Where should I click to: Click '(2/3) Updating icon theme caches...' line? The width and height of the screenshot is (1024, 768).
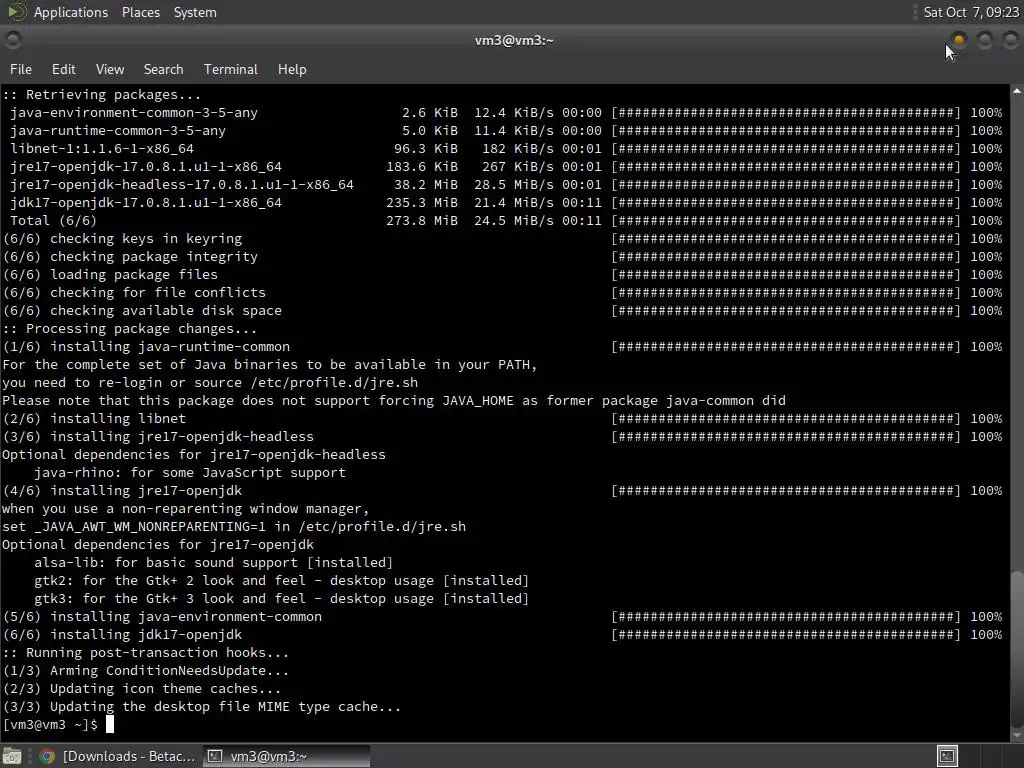tap(141, 688)
